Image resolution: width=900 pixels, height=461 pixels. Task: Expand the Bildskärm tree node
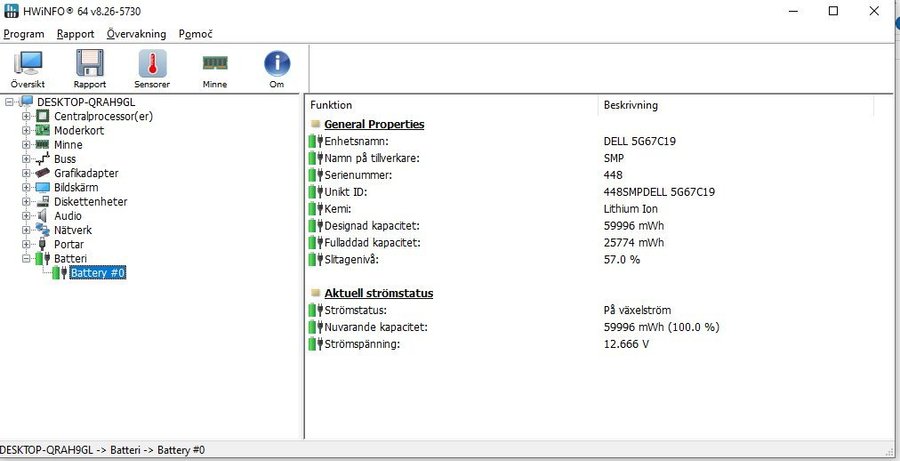tap(26, 187)
